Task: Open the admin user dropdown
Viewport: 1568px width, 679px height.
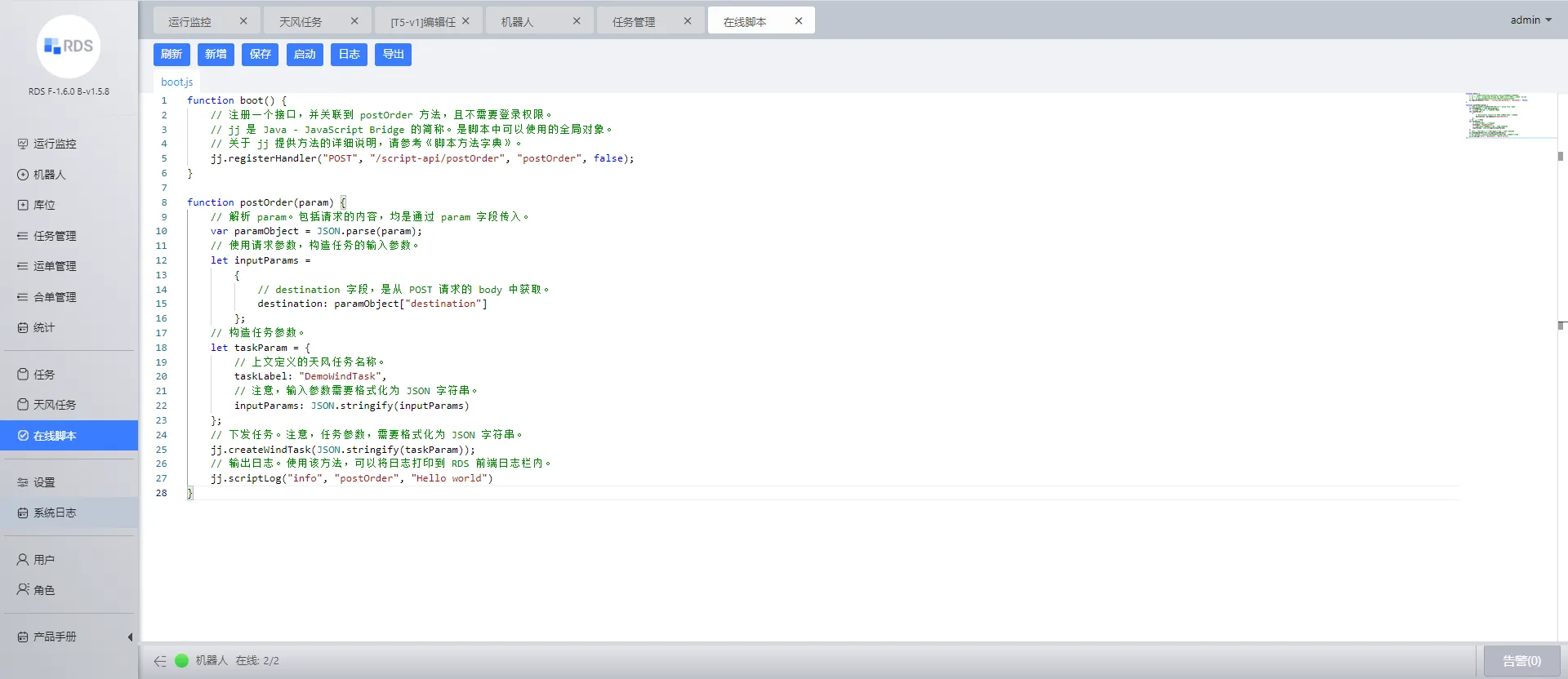Action: (1530, 20)
